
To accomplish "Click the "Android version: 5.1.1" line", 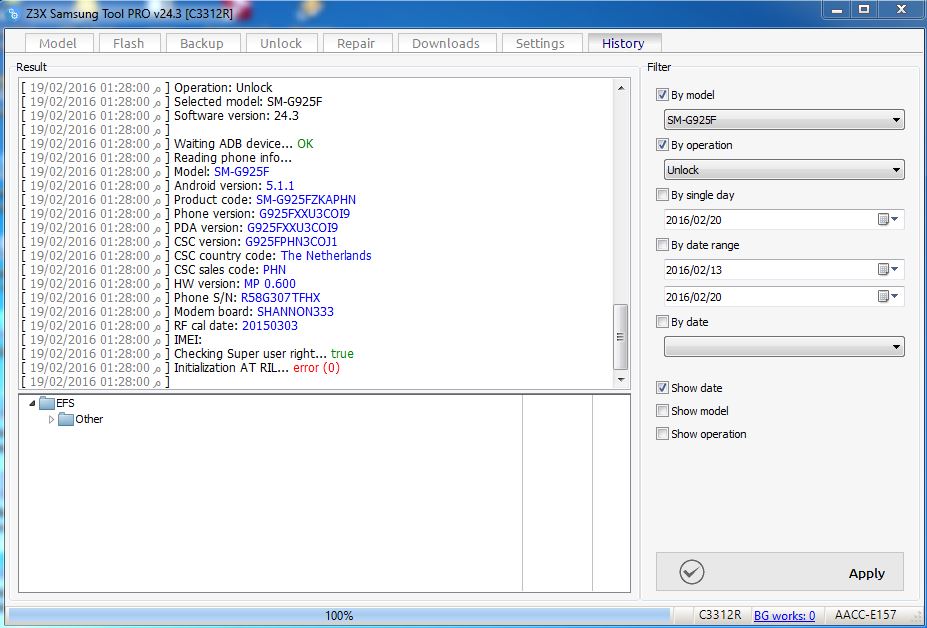I will tap(234, 186).
